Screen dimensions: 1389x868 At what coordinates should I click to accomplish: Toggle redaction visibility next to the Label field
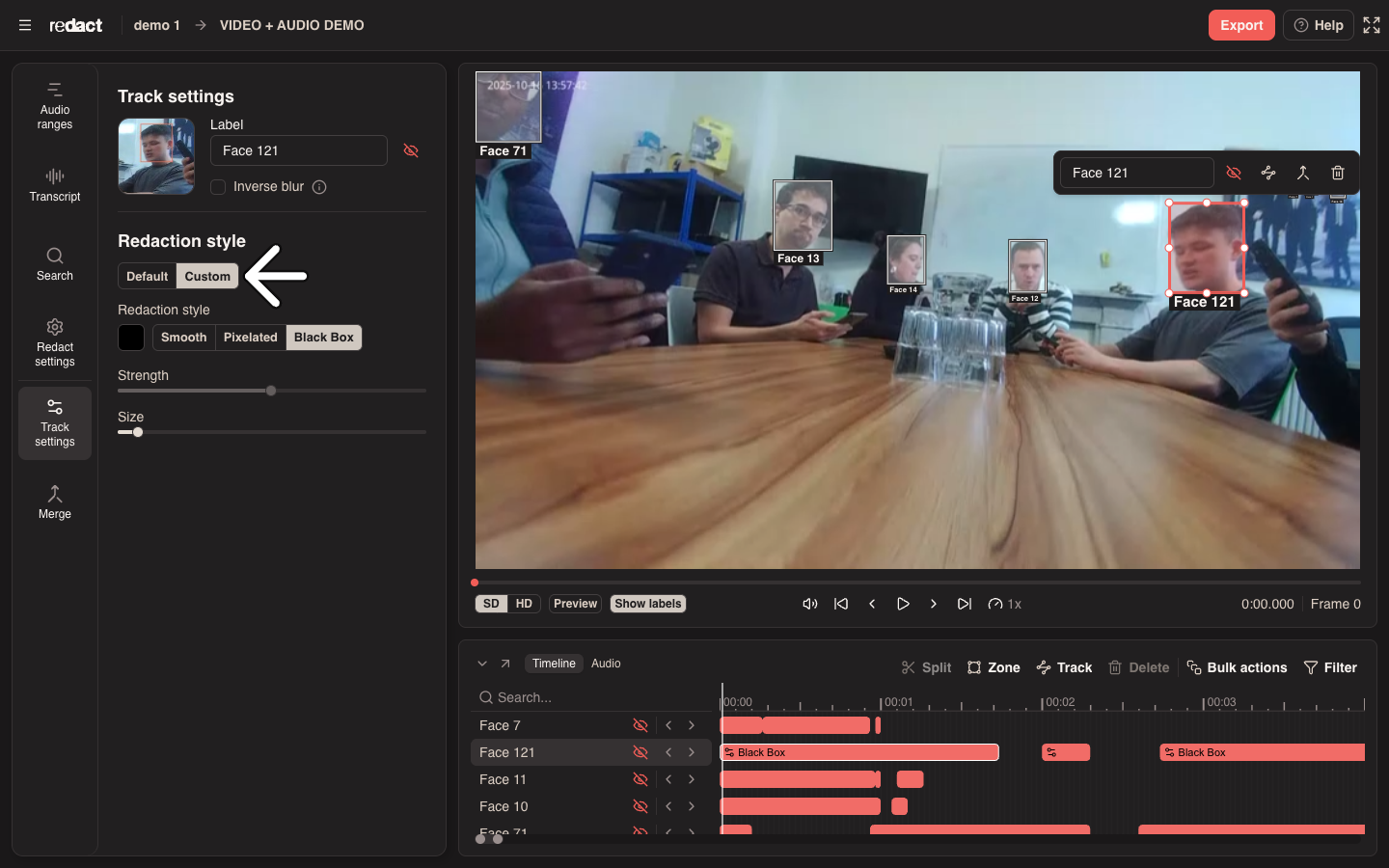(x=411, y=150)
